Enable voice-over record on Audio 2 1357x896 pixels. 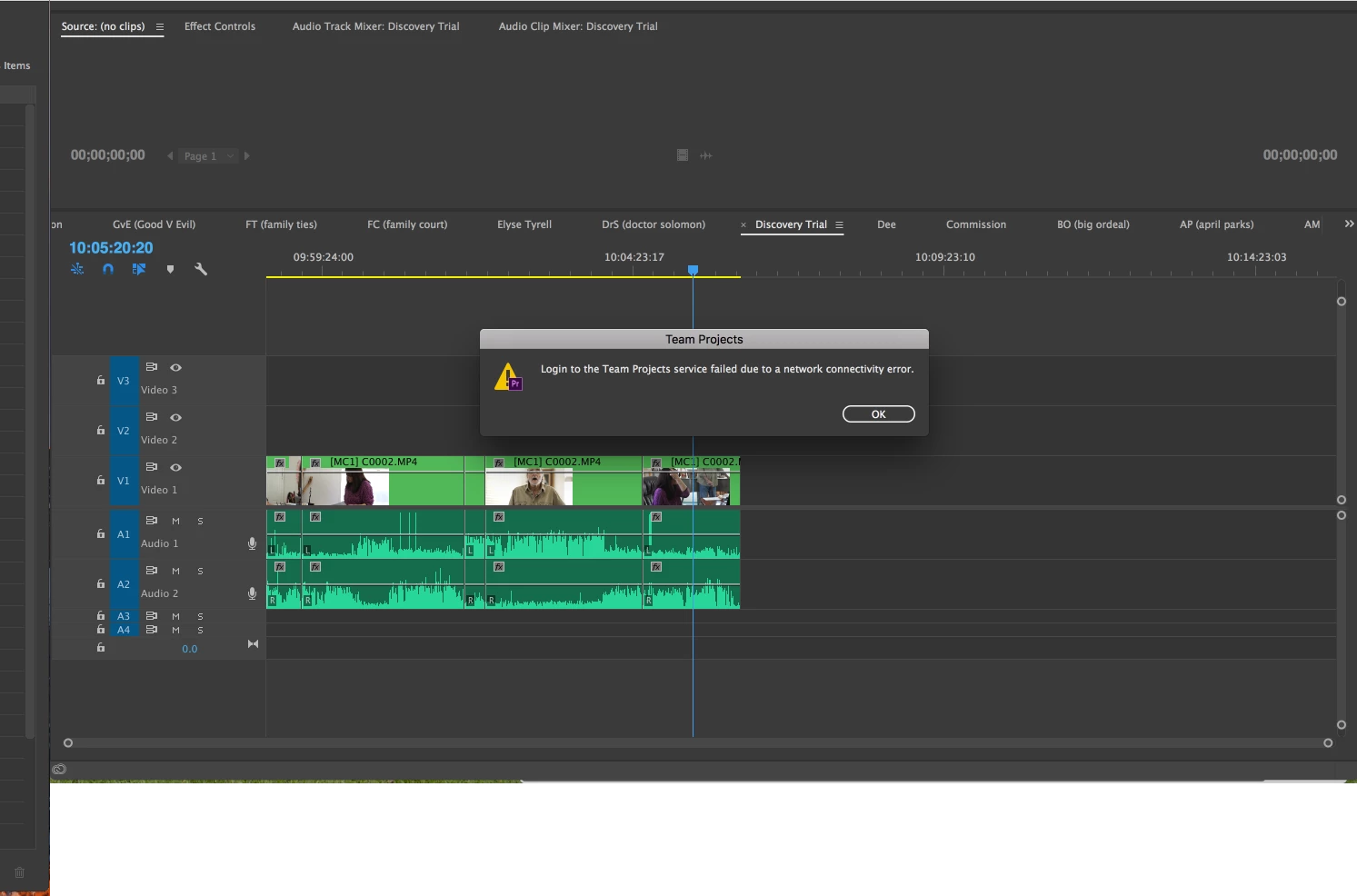pyautogui.click(x=253, y=593)
